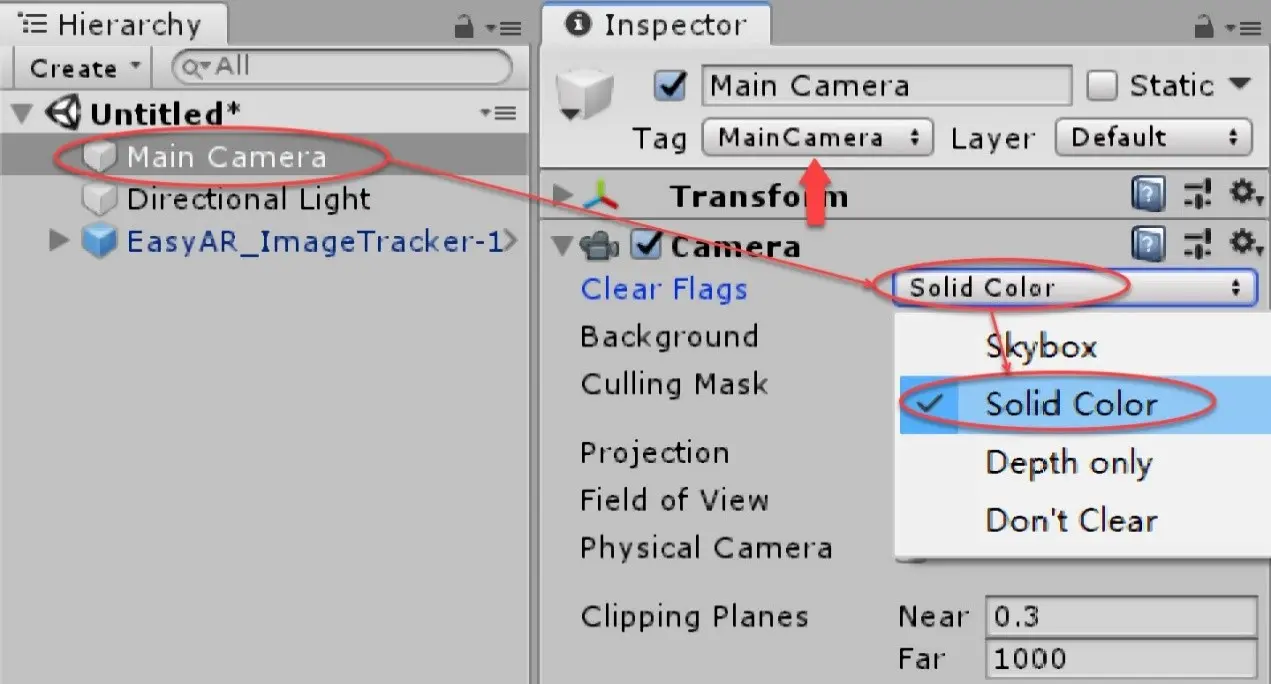This screenshot has height=684, width=1271.
Task: Open the GameObject cube icon picker
Action: click(x=582, y=95)
